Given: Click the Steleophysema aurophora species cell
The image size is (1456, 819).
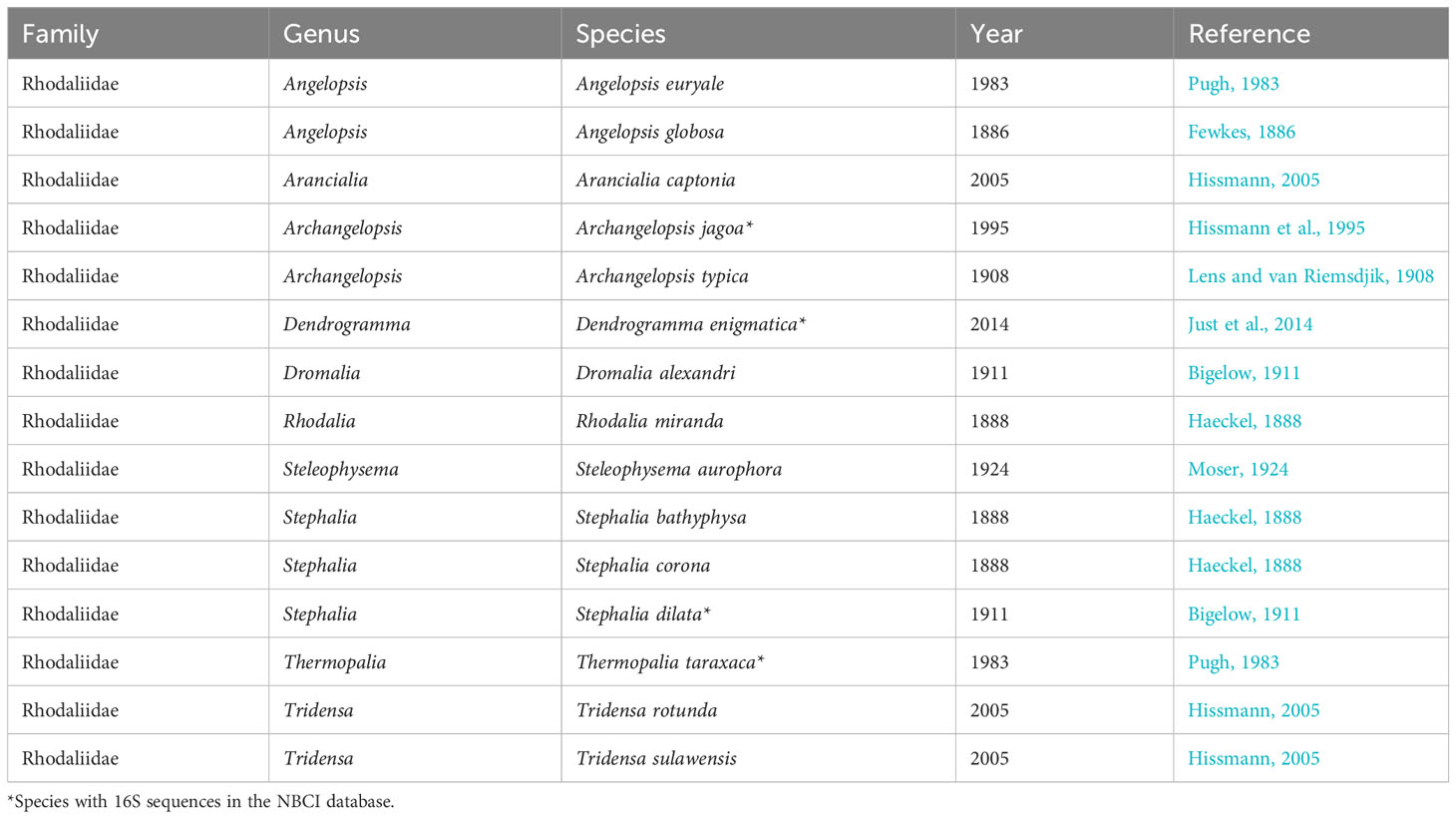Looking at the screenshot, I should 758,469.
